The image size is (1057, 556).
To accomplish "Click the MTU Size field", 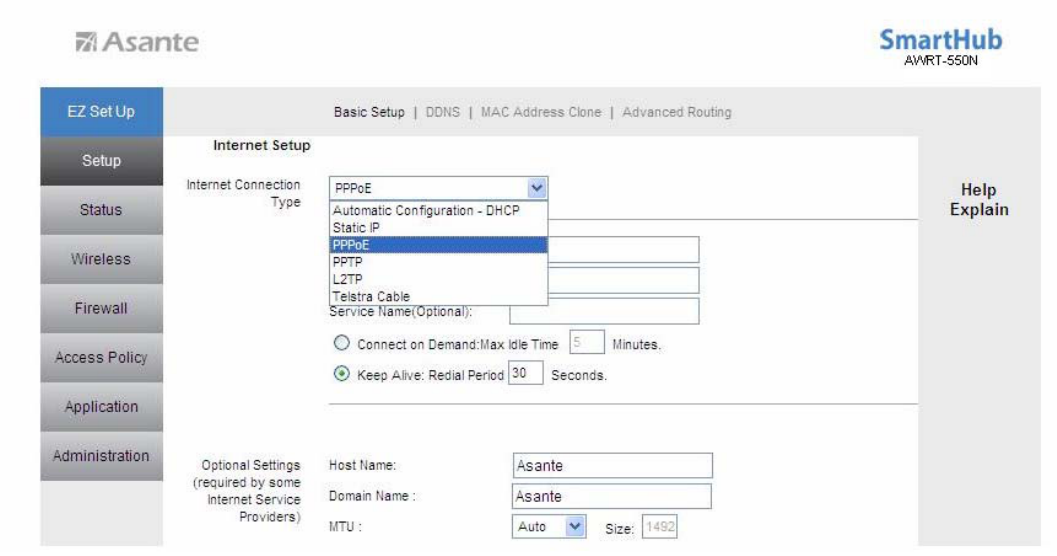I will click(659, 526).
